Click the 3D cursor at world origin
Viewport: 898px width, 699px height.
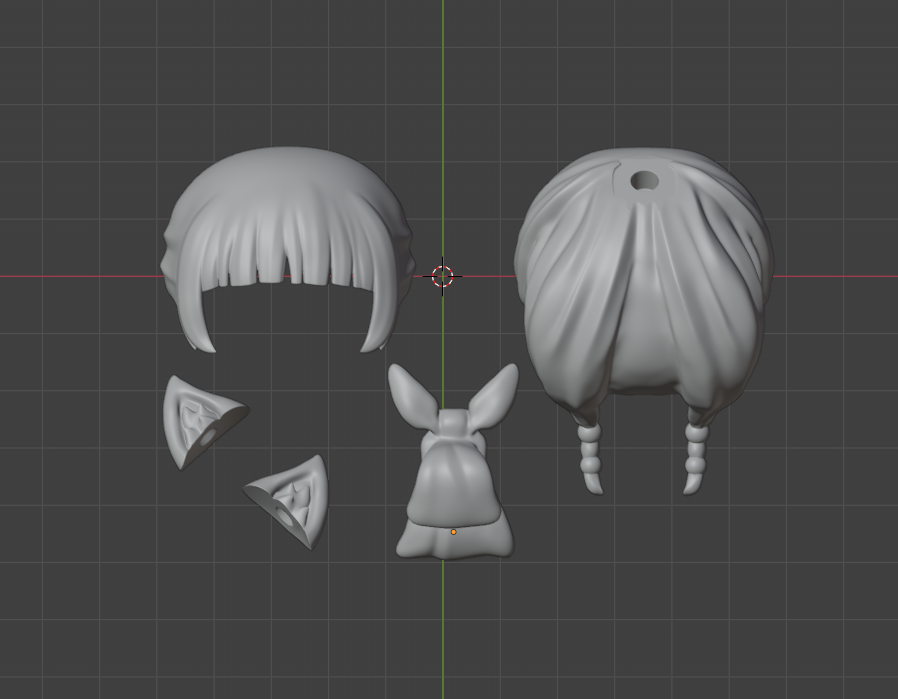(443, 277)
